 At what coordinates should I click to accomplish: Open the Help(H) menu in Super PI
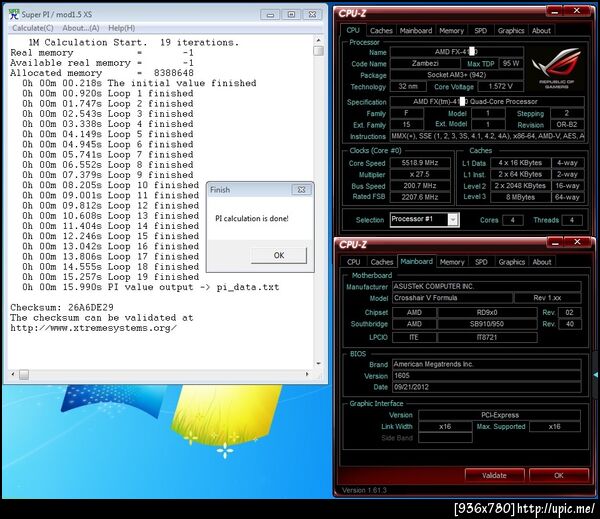(x=122, y=28)
